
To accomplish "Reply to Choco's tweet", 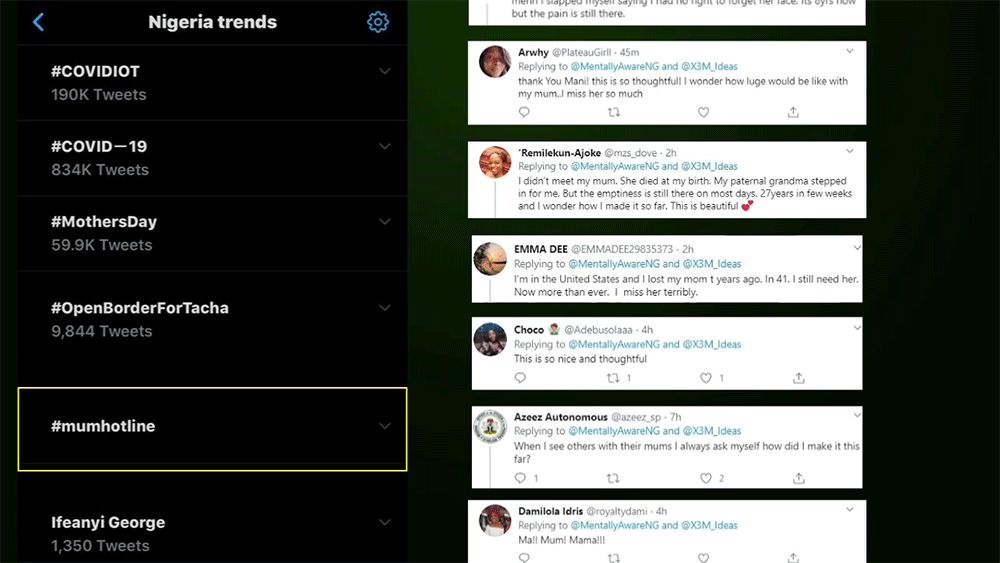I will 520,378.
